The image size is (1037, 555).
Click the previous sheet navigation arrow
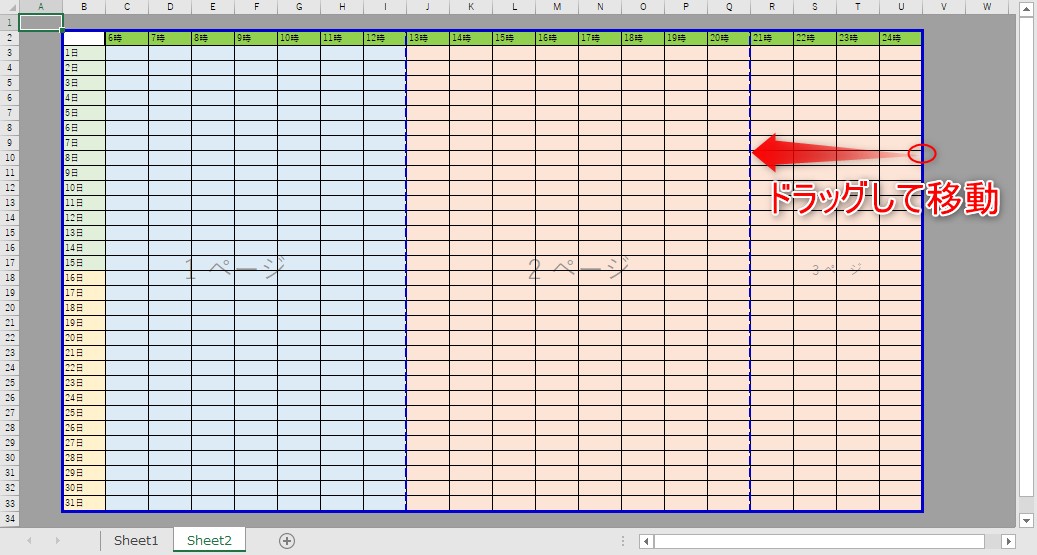click(29, 541)
